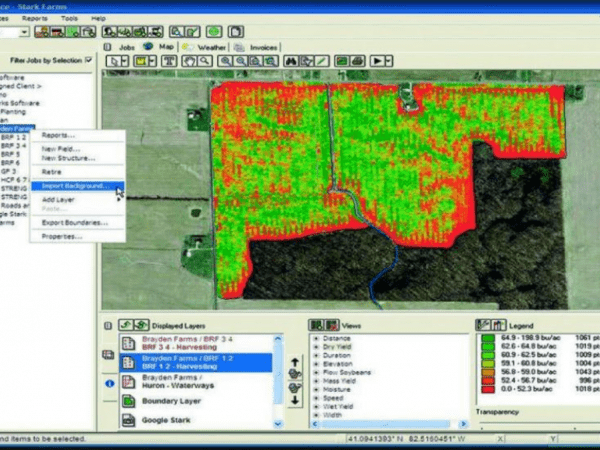Click the copy pages toolbar icon
Viewport: 600px width, 450px height.
coord(236,31)
